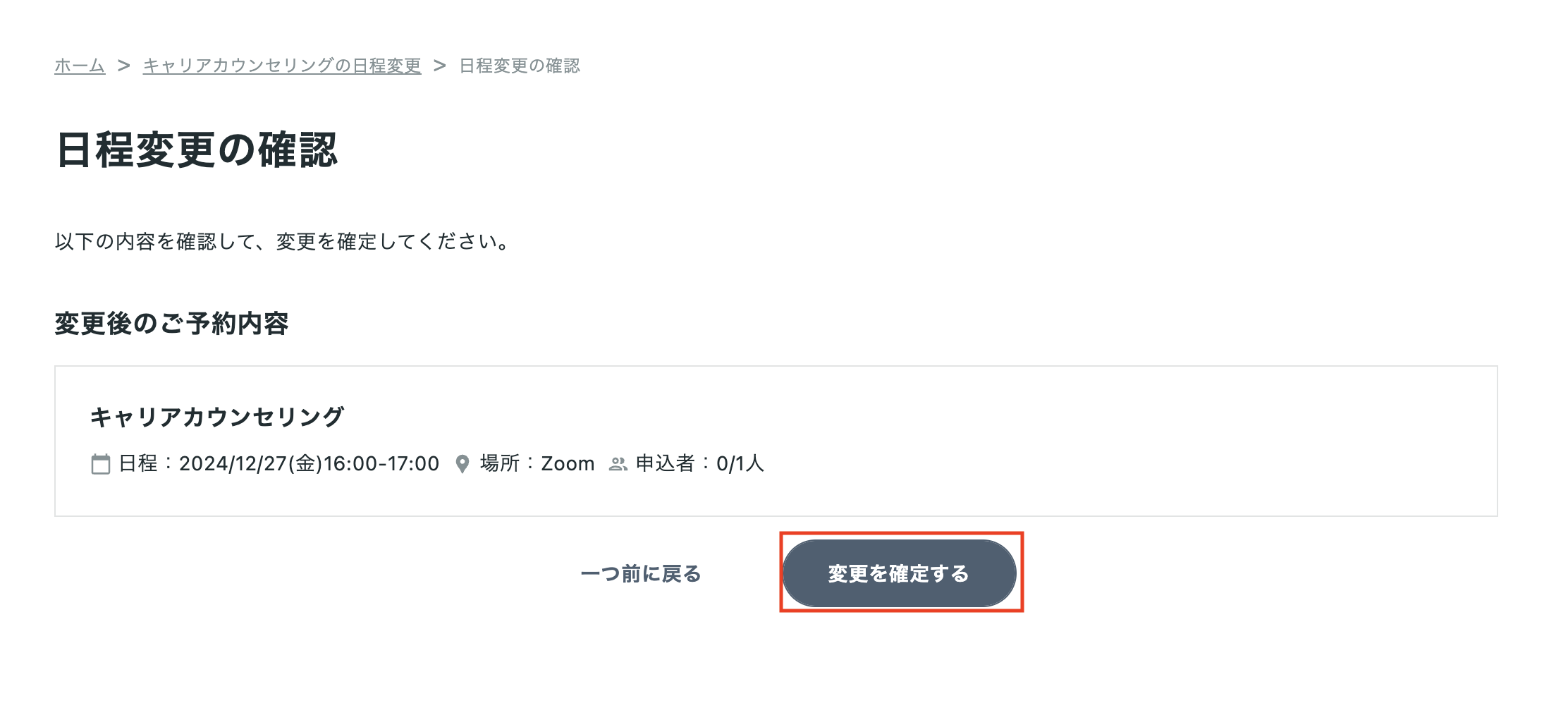Click the 申込者 label in the card
This screenshot has height=708, width=1568.
[x=666, y=463]
